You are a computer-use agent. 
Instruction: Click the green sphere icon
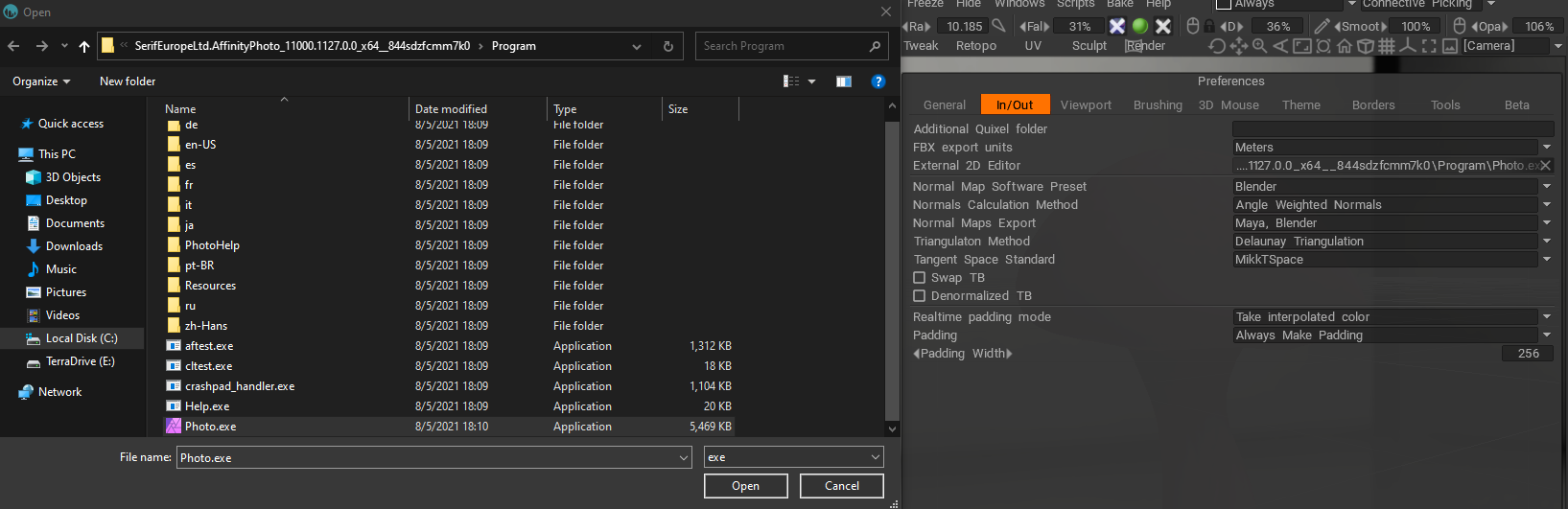point(1140,26)
